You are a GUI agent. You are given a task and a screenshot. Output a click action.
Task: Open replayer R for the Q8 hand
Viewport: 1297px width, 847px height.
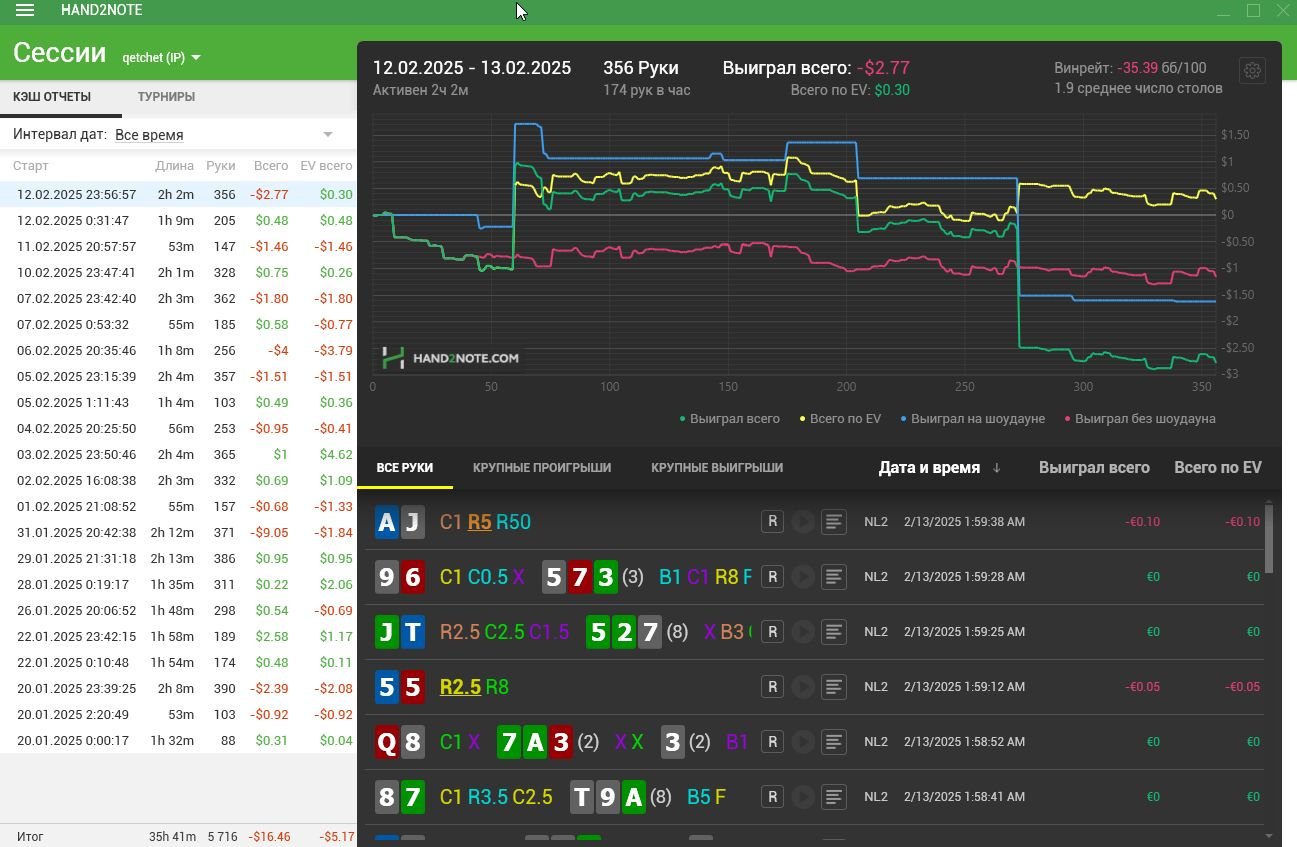772,741
